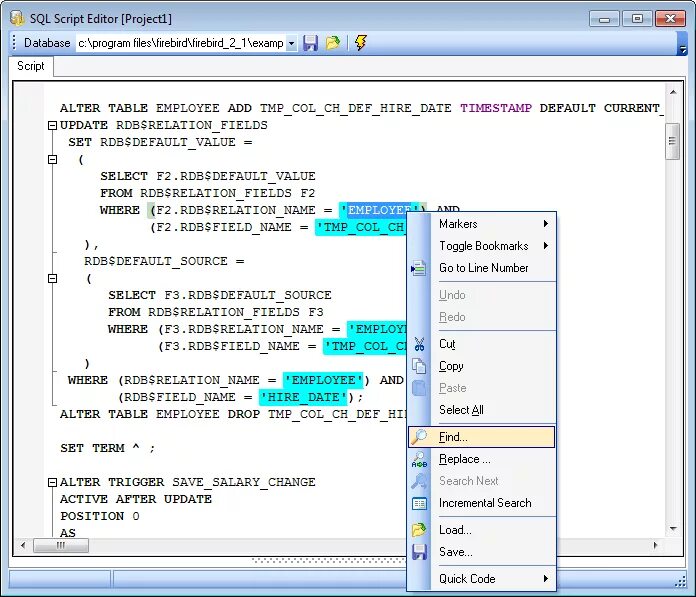Screen dimensions: 696x597
Task: Run the script with the lightning bolt icon
Action: [360, 43]
